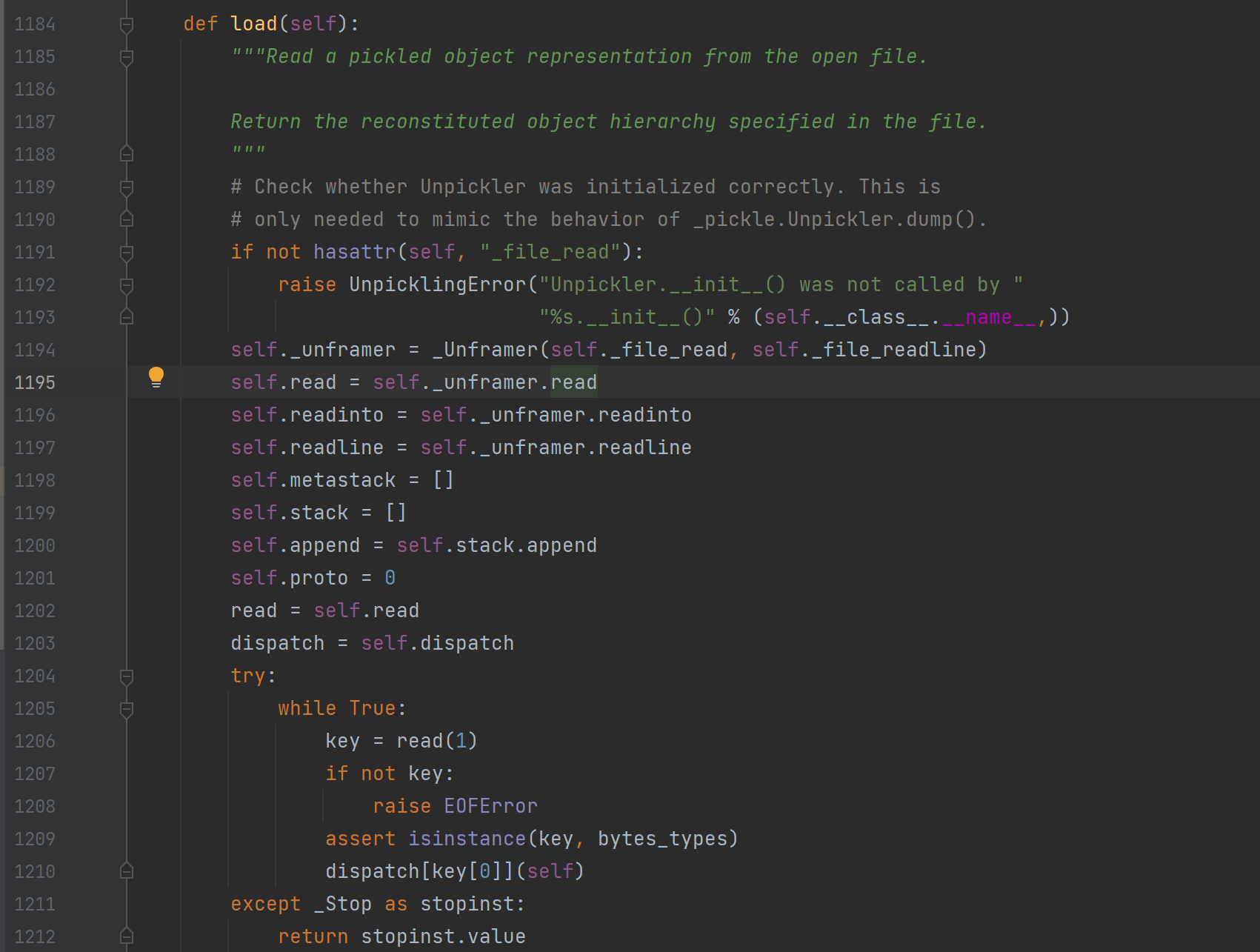1260x952 pixels.
Task: Click the "_file_read" string literal
Action: (550, 252)
